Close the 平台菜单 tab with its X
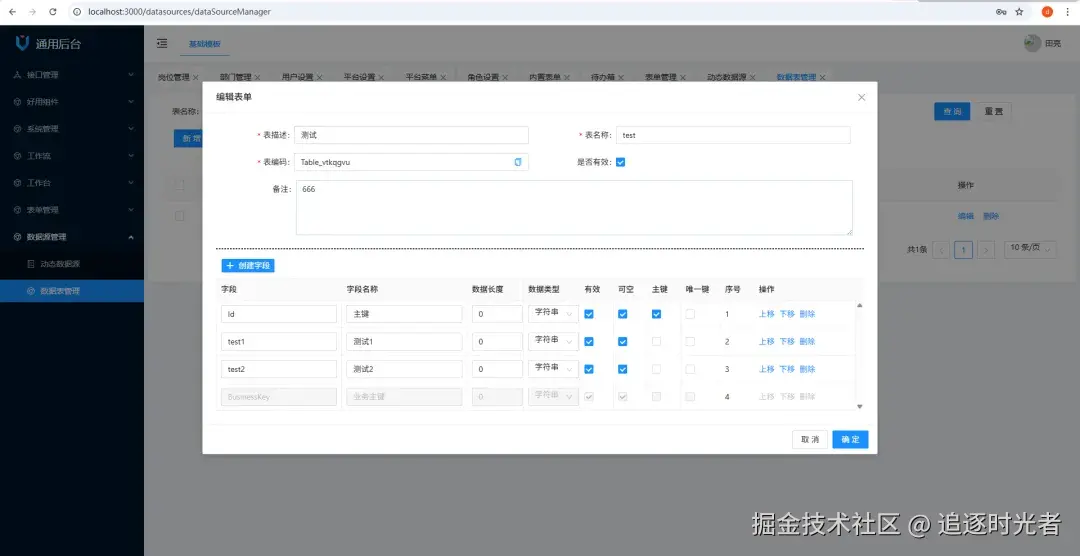 [x=443, y=77]
